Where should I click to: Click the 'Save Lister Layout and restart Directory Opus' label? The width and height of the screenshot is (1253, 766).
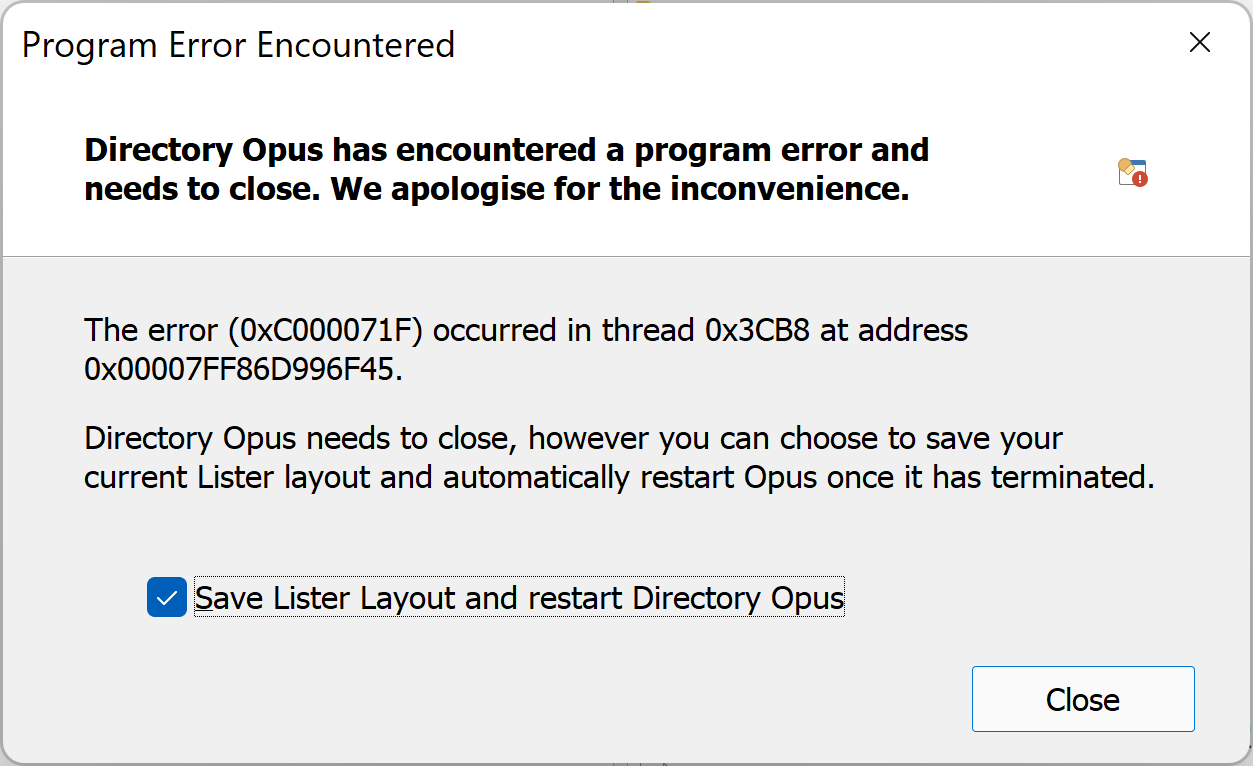click(x=519, y=598)
